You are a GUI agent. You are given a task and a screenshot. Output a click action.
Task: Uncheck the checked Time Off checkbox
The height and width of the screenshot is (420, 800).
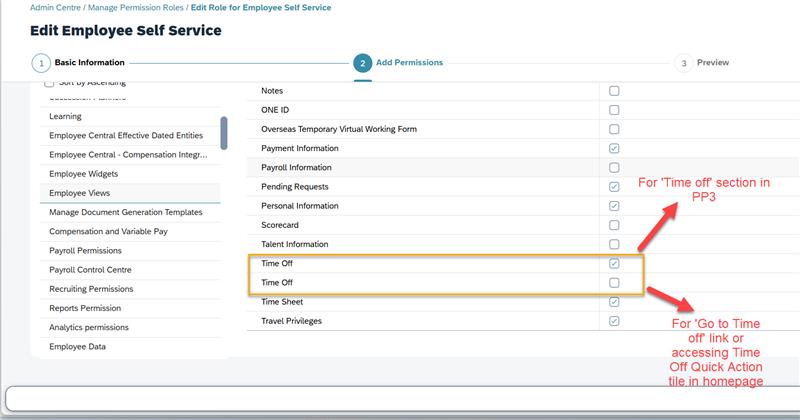614,263
